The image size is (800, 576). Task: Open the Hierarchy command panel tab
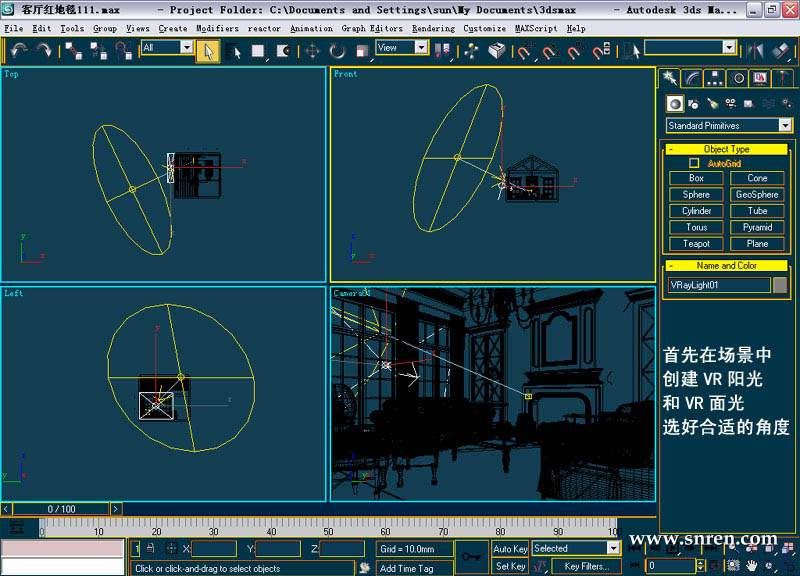pos(714,78)
